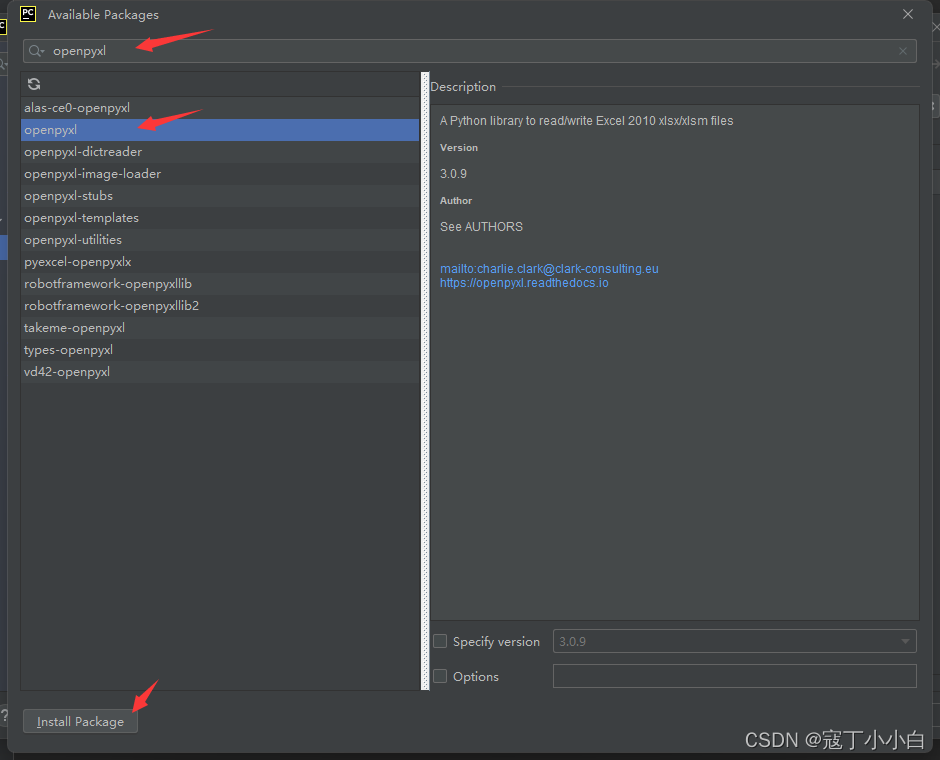Select openpyxl-stubs package
The height and width of the screenshot is (760, 940).
(220, 196)
